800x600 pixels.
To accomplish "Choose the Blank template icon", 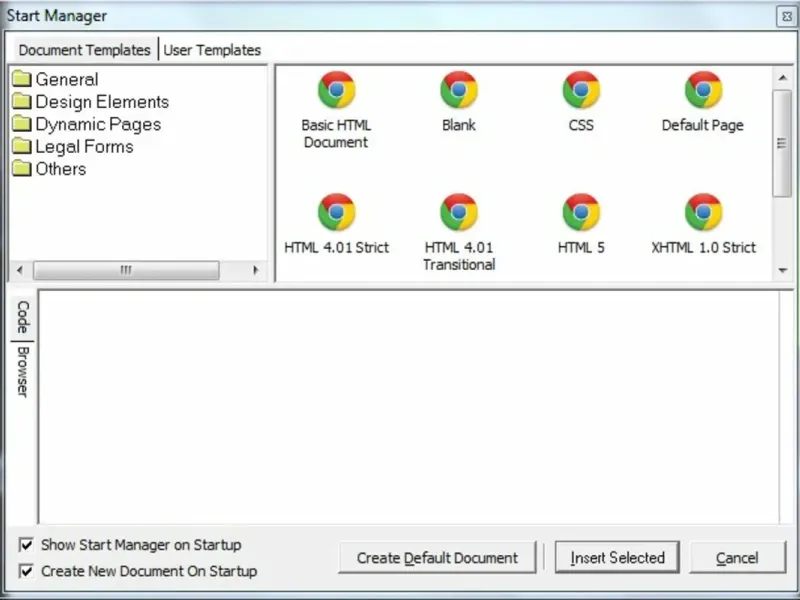I will pyautogui.click(x=459, y=90).
